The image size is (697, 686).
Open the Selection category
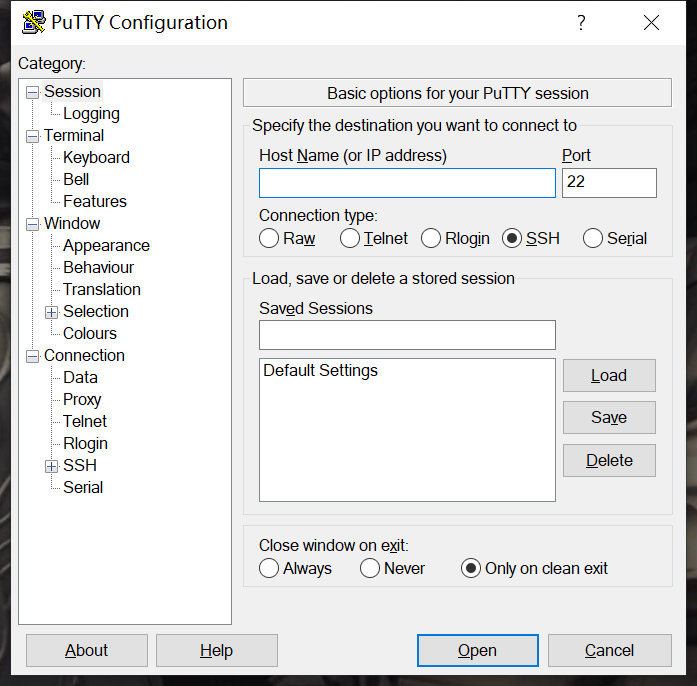coord(96,312)
